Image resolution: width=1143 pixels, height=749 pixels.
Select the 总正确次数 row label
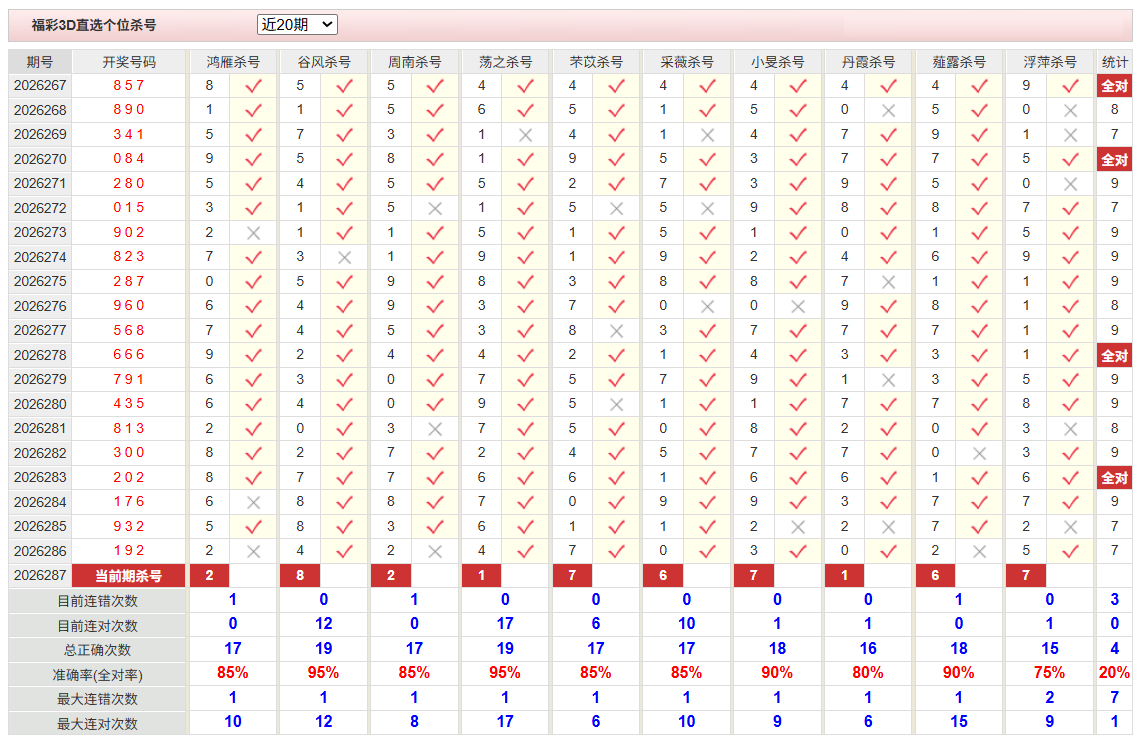coord(98,651)
